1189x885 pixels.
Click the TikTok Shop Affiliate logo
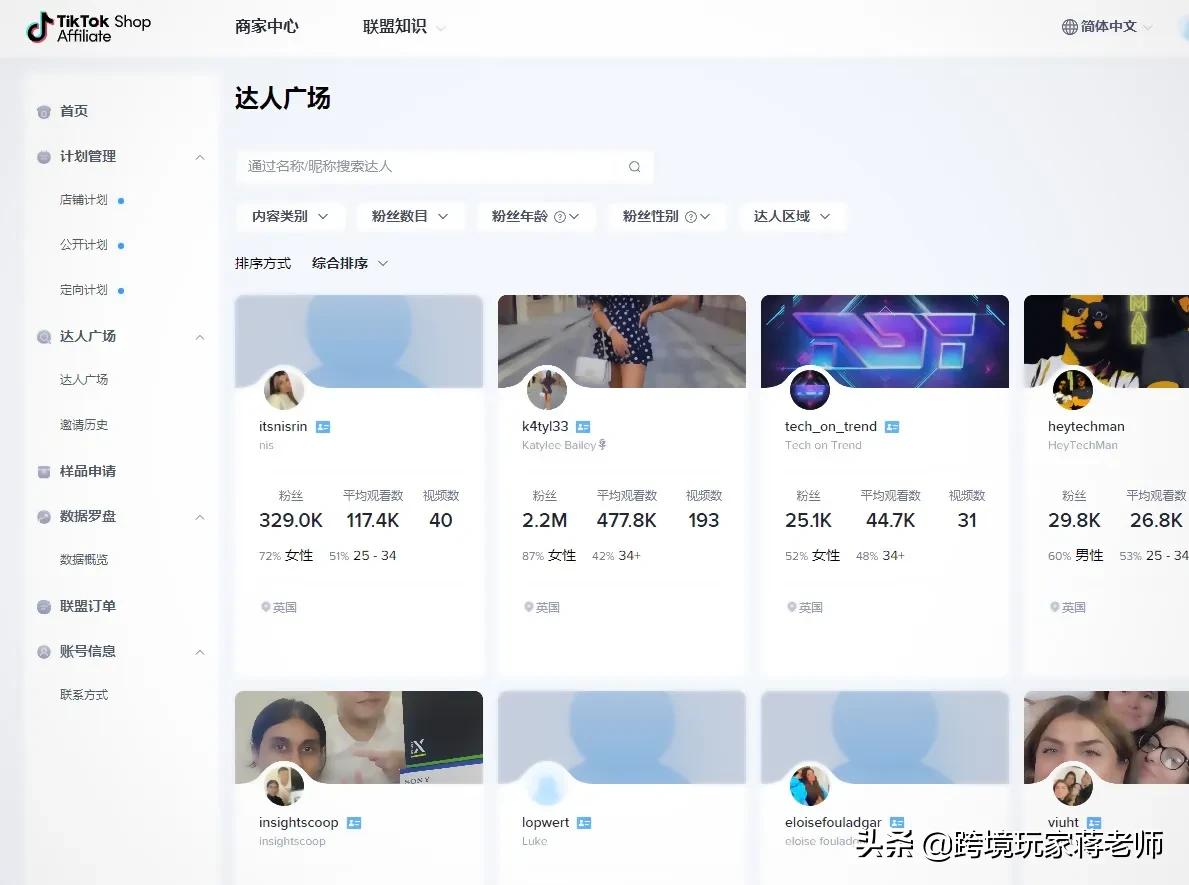pos(88,27)
